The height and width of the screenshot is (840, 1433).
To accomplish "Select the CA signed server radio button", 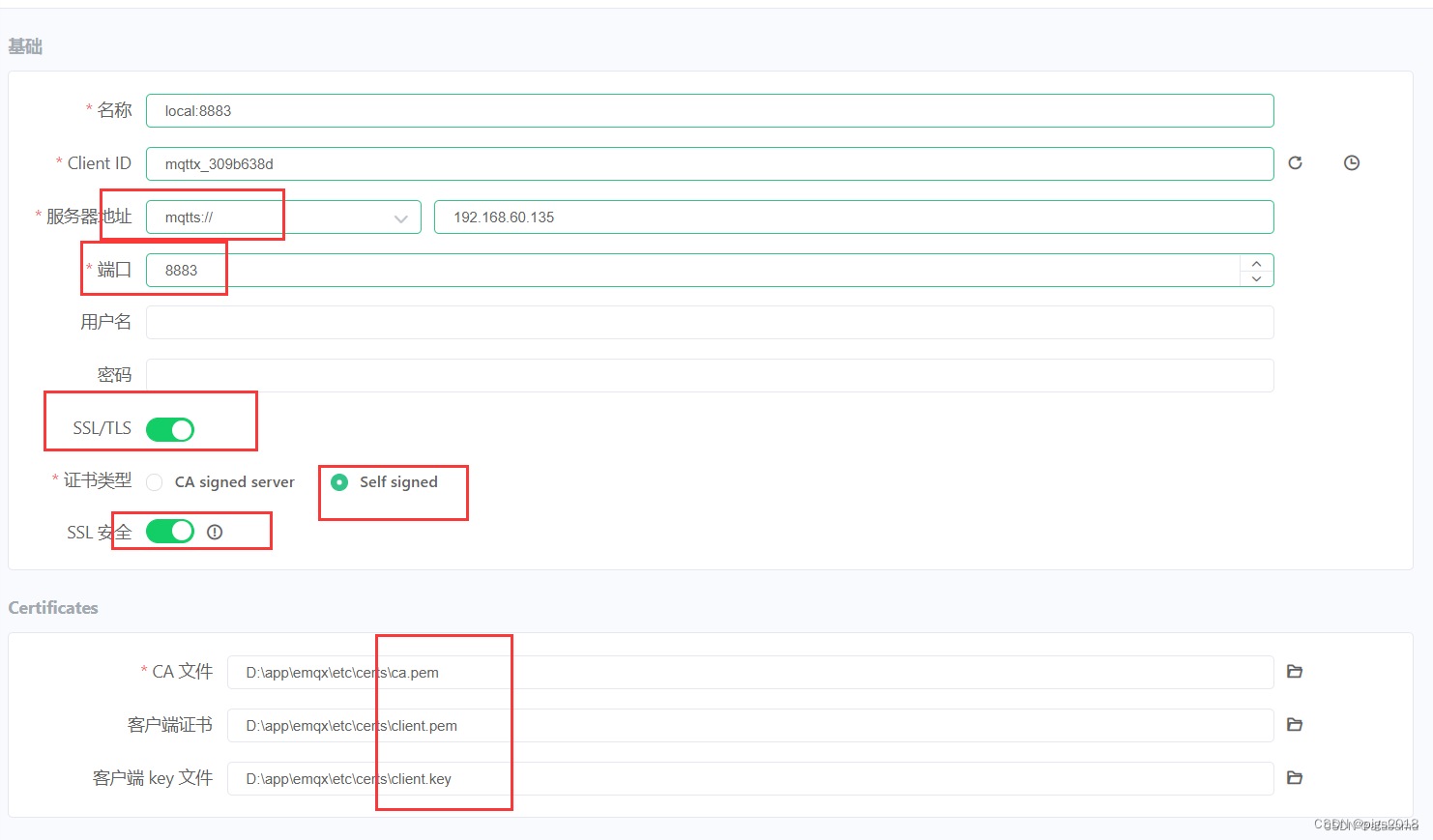I will 154,481.
